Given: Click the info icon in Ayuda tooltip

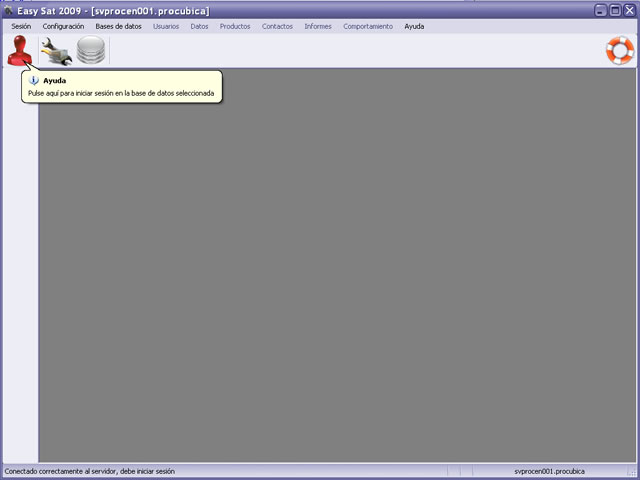Looking at the screenshot, I should click(33, 80).
